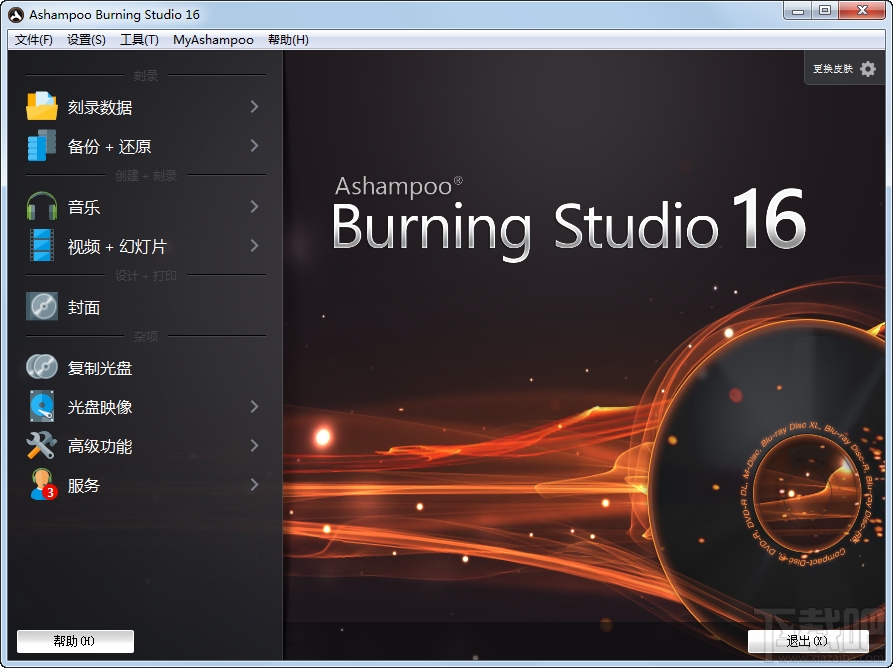
Task: Expand the 高级功能 submenu arrow
Action: coord(255,445)
